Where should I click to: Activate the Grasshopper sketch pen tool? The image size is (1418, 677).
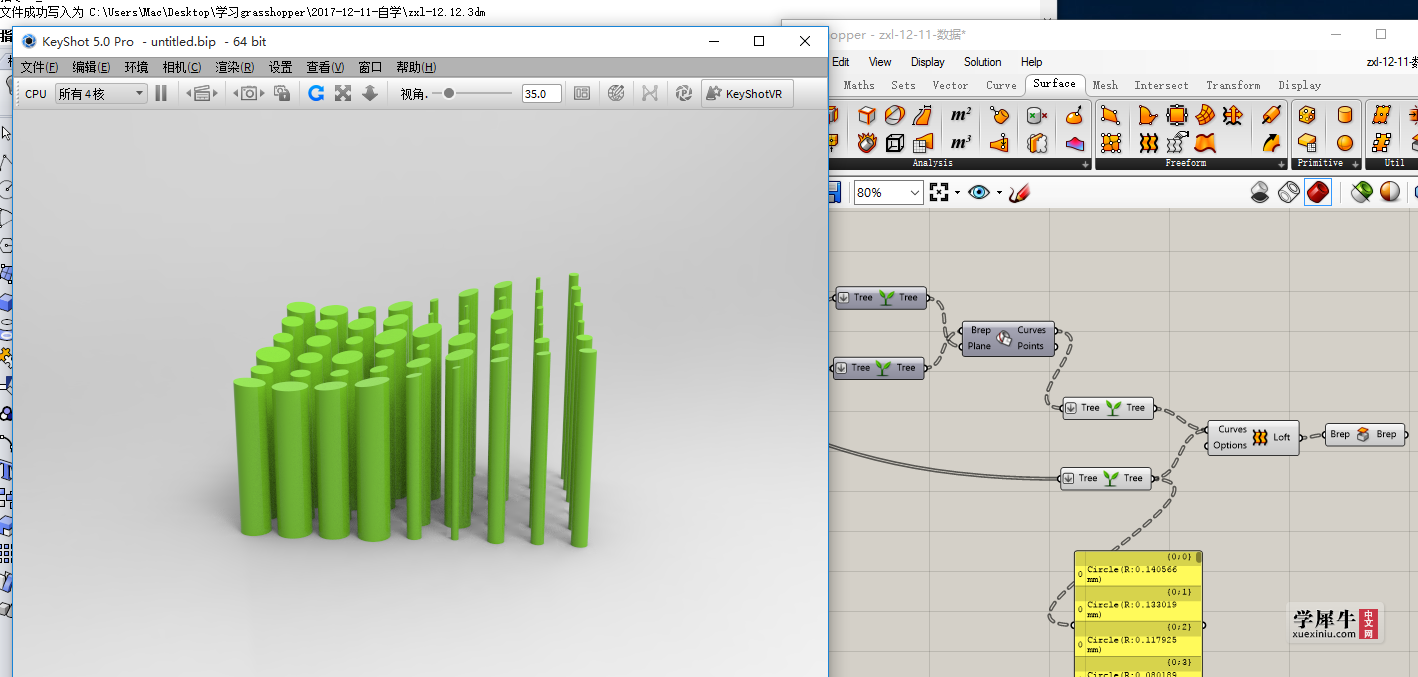pos(1019,192)
